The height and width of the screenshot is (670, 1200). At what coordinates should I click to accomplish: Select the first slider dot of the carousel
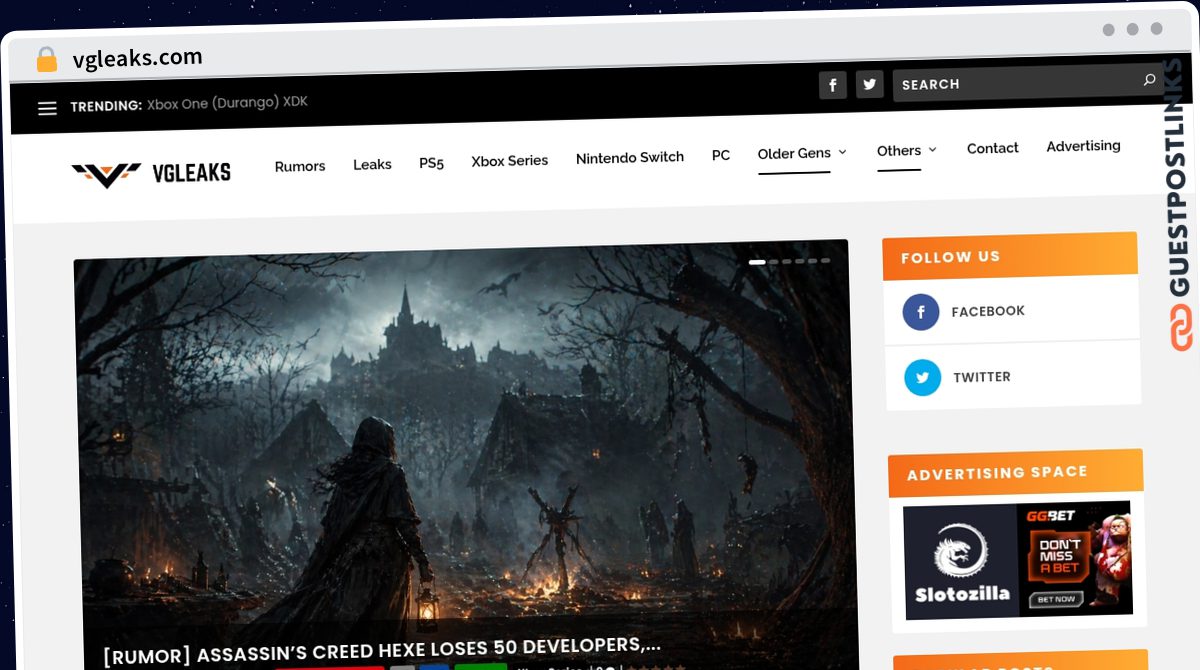click(x=757, y=262)
